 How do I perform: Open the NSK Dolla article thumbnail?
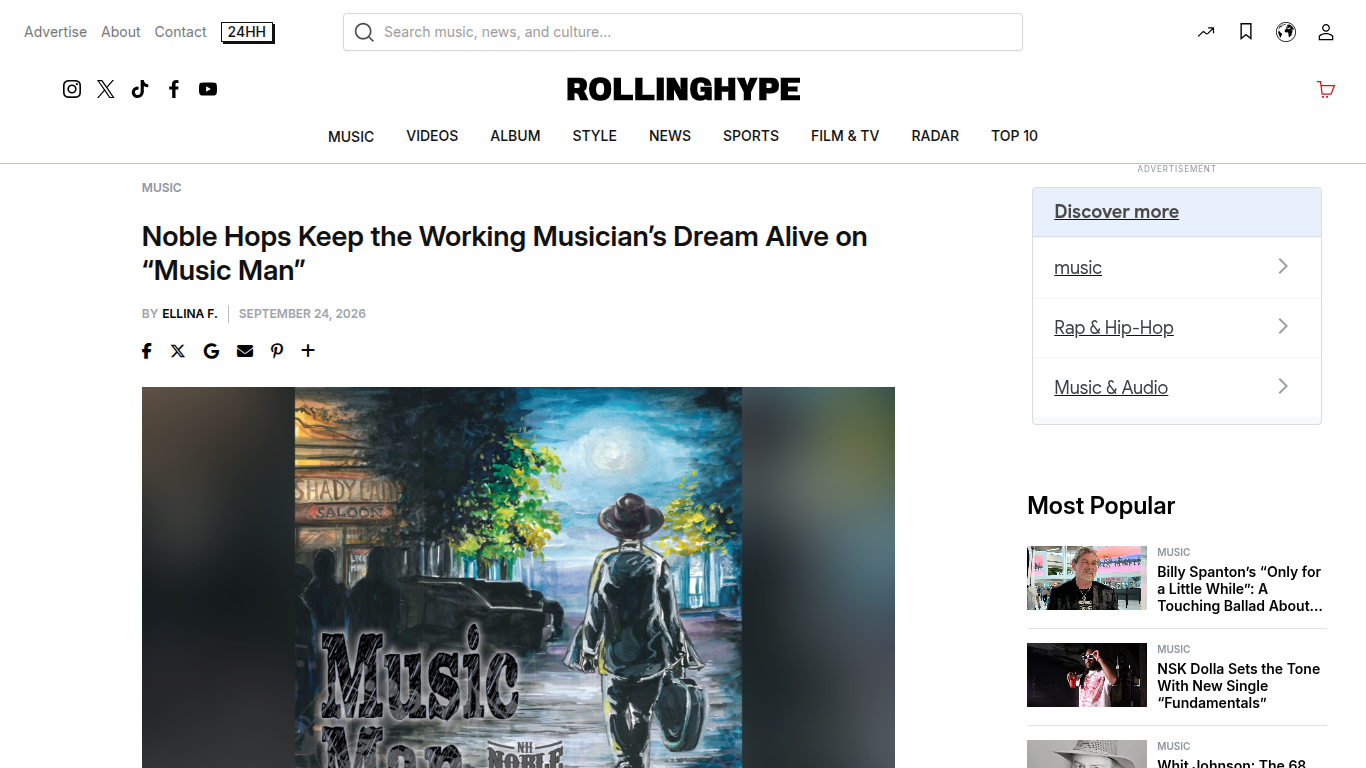point(1087,675)
